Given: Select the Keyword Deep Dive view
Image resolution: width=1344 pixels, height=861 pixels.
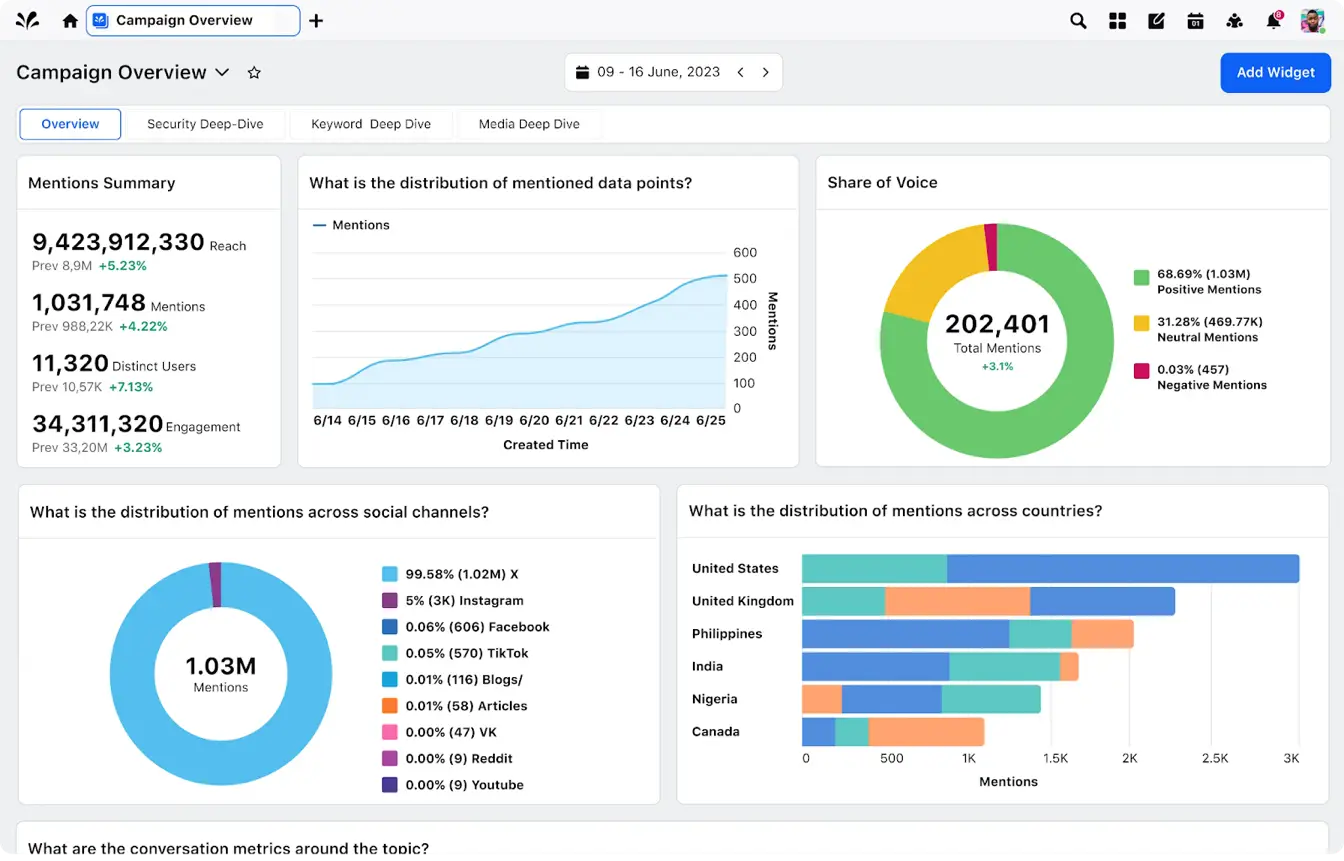Looking at the screenshot, I should (x=371, y=123).
